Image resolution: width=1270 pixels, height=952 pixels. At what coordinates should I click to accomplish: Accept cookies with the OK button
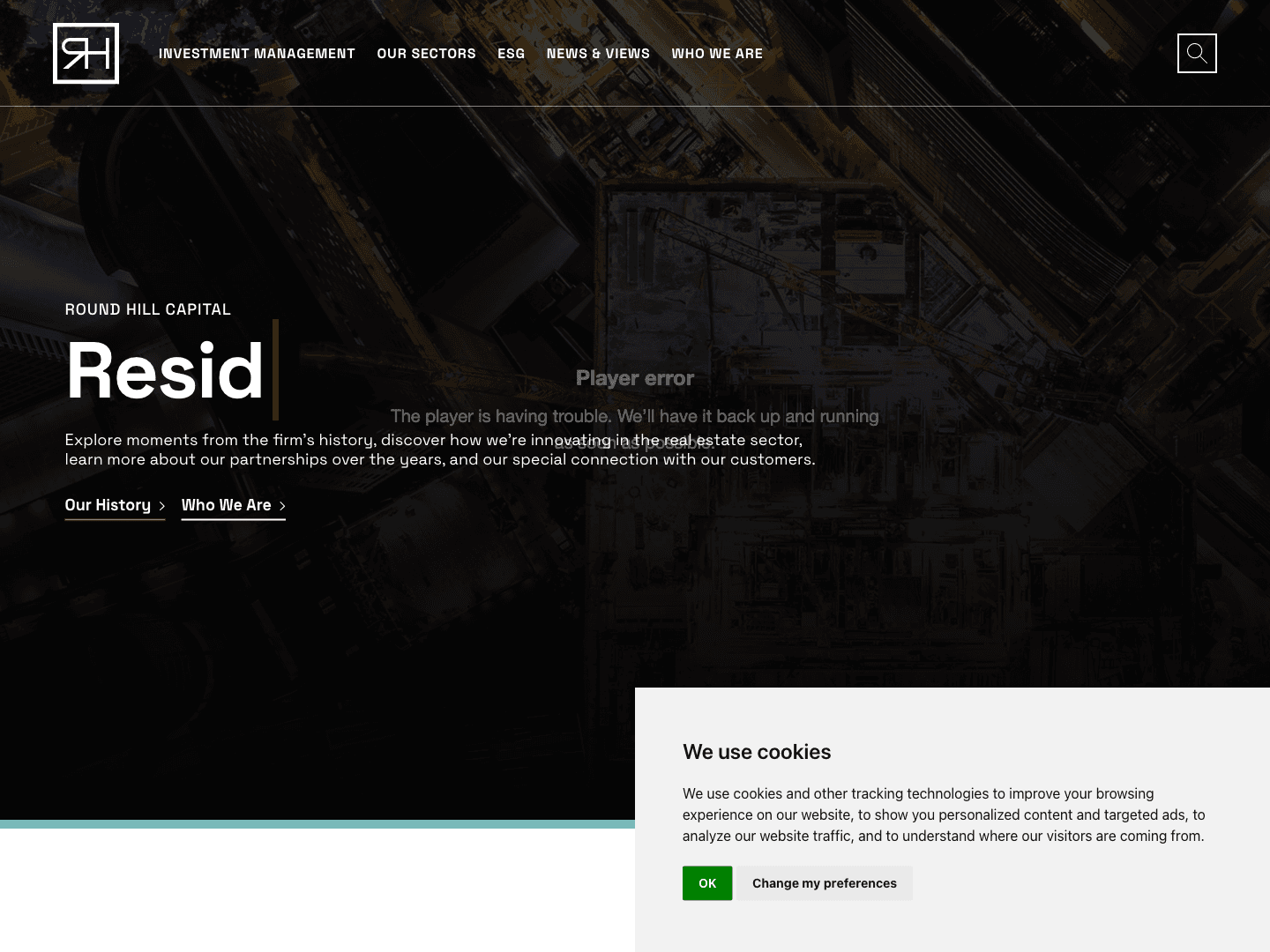click(x=706, y=883)
